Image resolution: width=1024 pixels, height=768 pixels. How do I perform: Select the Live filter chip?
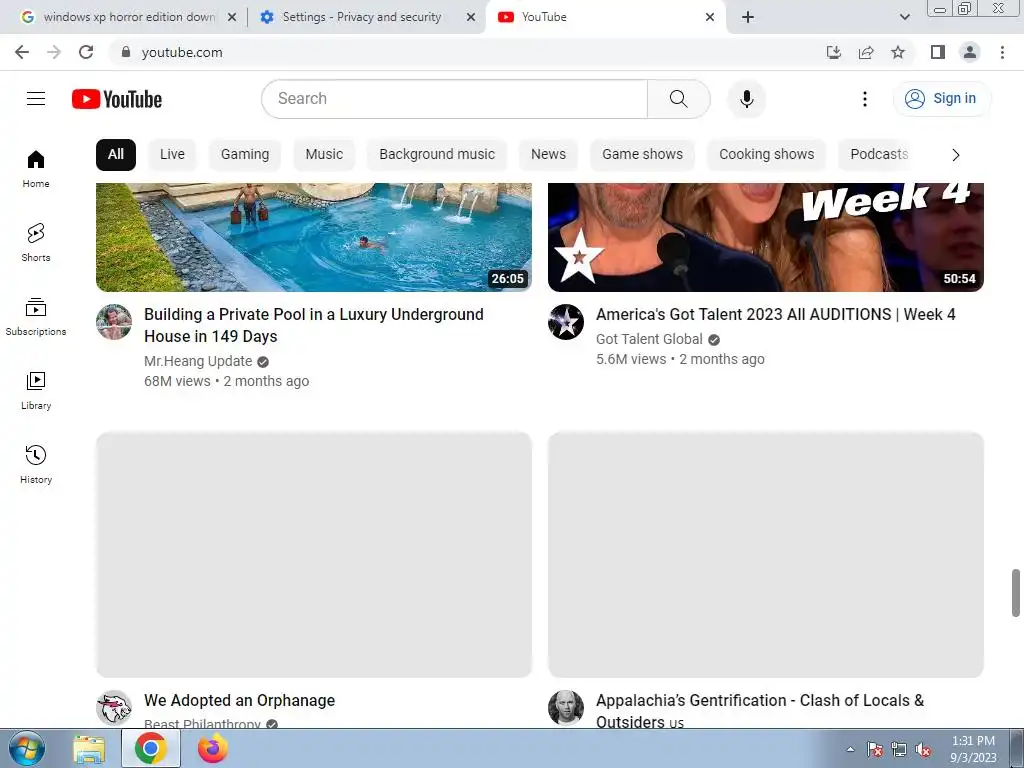(x=172, y=155)
